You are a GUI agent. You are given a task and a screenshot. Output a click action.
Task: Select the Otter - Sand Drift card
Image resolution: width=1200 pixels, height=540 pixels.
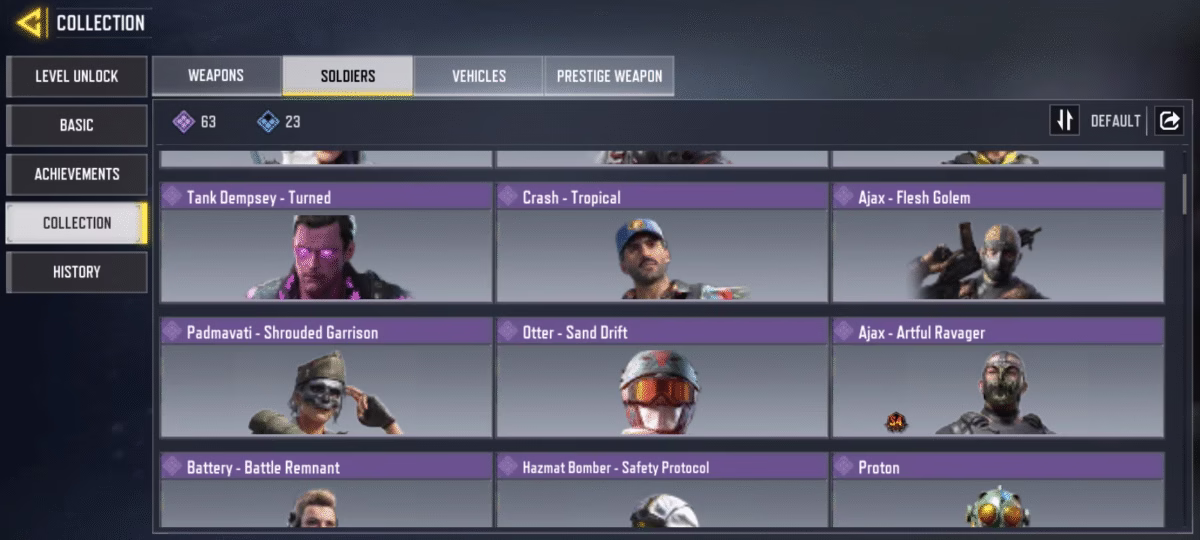click(x=662, y=377)
